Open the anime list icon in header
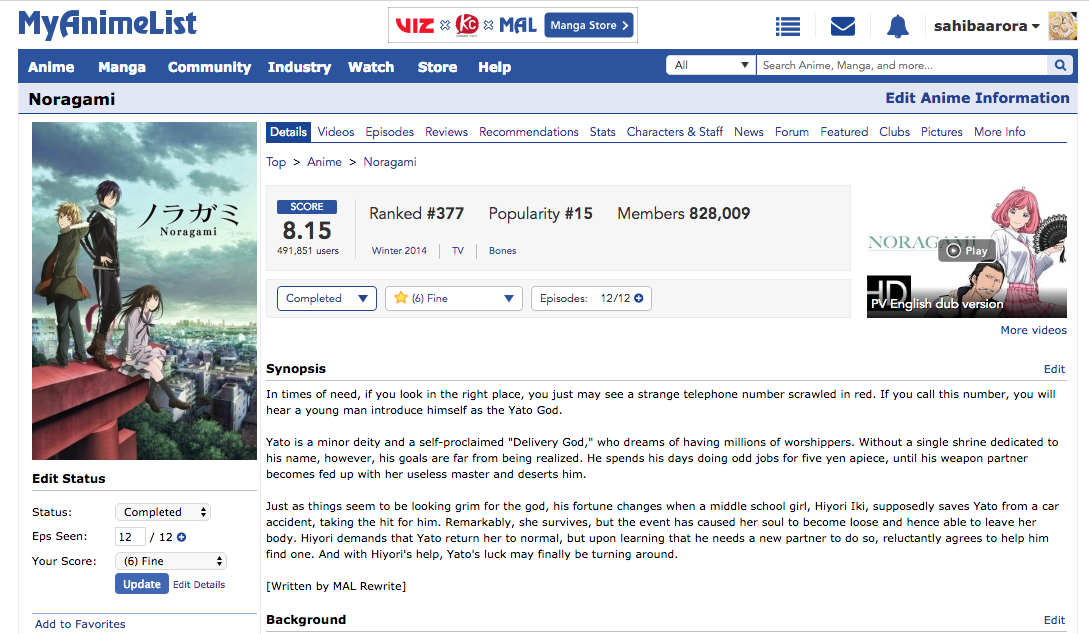 pyautogui.click(x=788, y=26)
